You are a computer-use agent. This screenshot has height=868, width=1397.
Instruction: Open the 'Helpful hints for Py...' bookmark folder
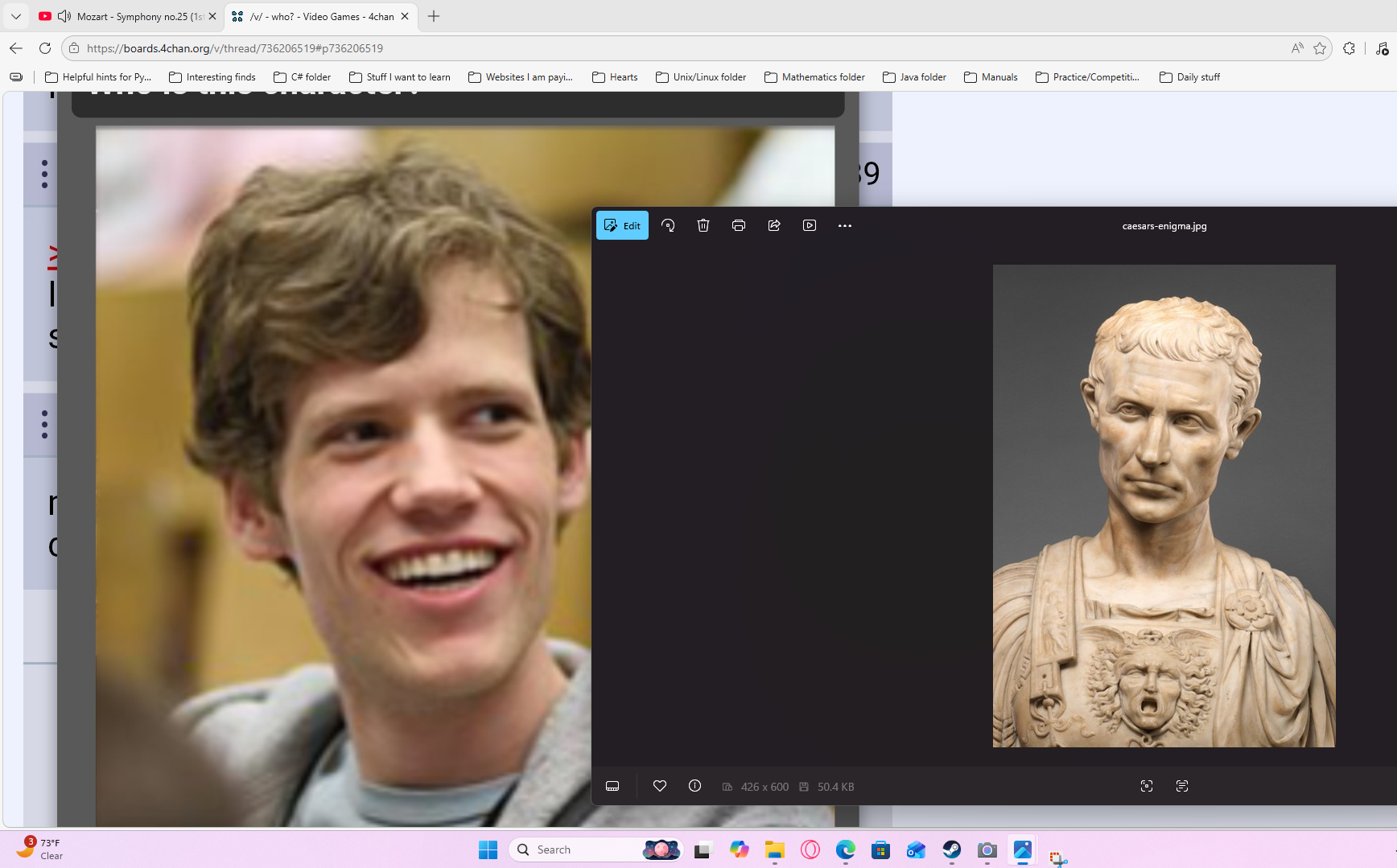coord(98,77)
